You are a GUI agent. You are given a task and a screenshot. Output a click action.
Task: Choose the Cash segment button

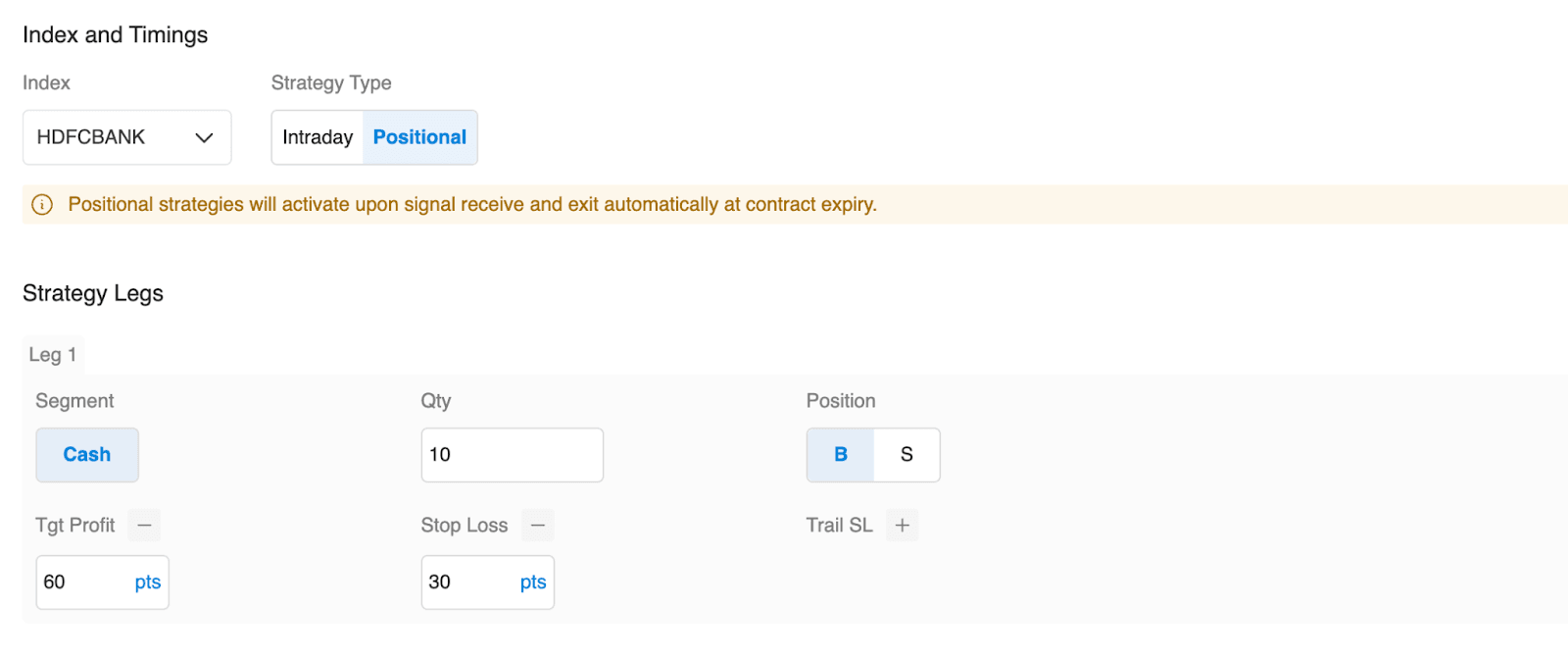click(87, 455)
